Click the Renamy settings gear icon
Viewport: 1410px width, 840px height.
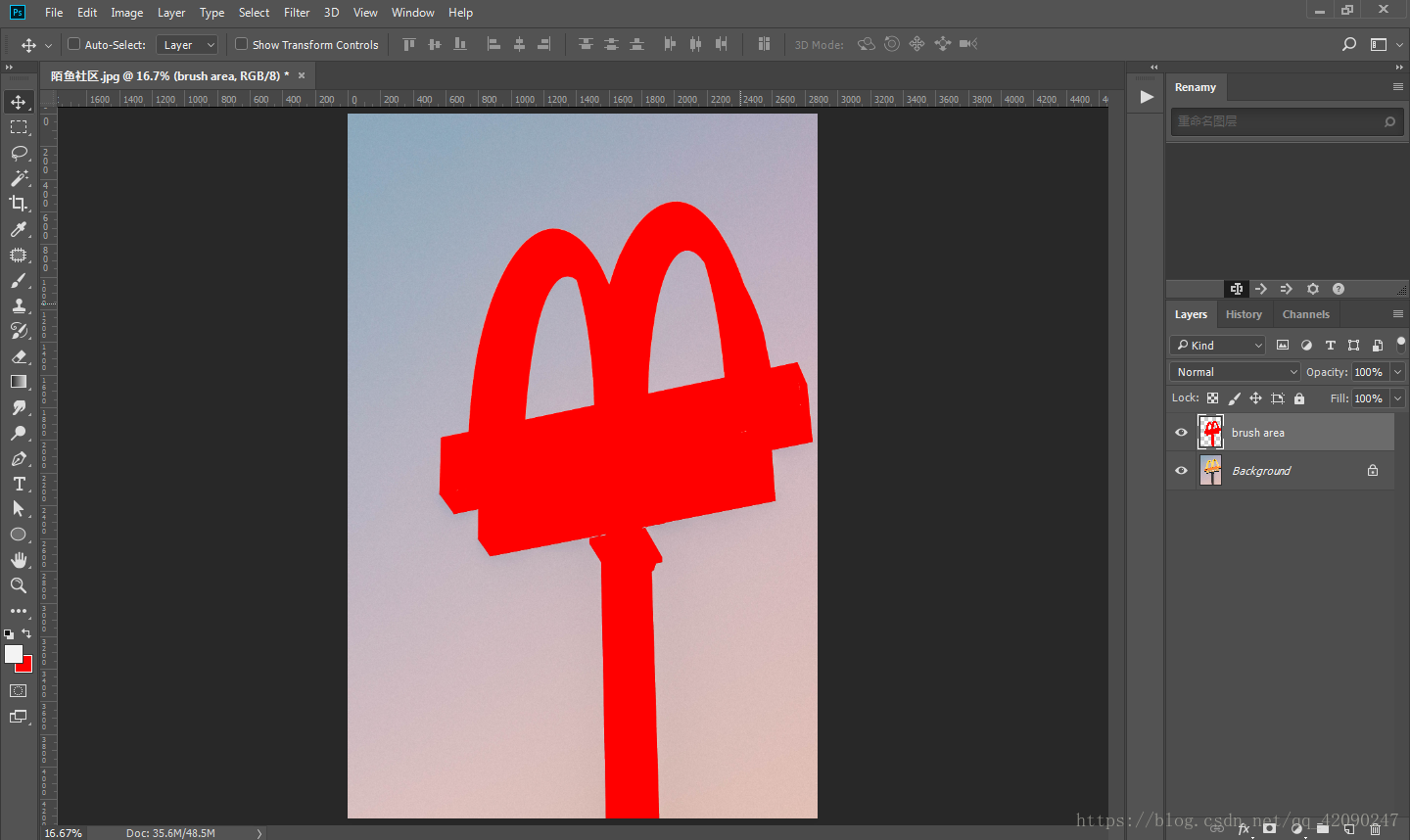(x=1313, y=289)
